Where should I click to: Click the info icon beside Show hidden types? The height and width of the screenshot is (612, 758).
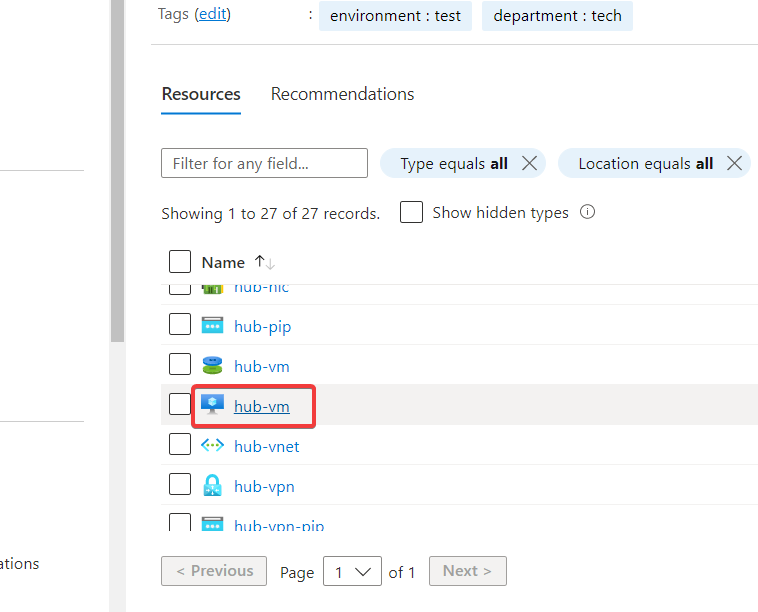tap(588, 212)
